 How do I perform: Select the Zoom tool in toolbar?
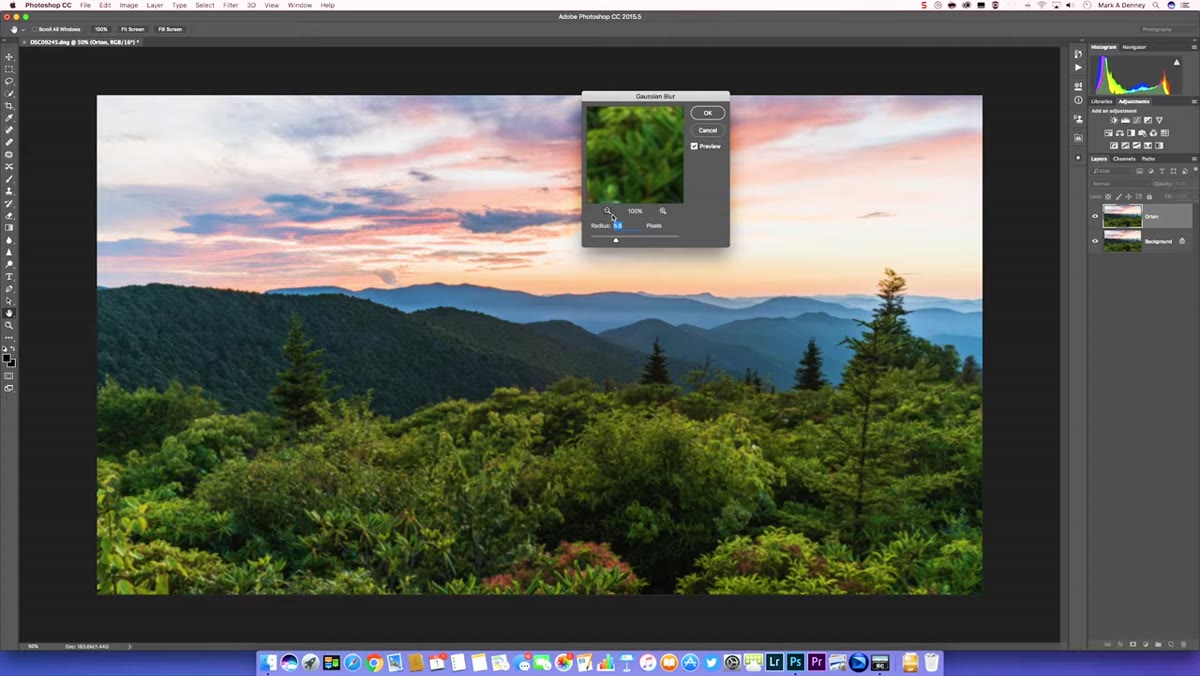10,326
